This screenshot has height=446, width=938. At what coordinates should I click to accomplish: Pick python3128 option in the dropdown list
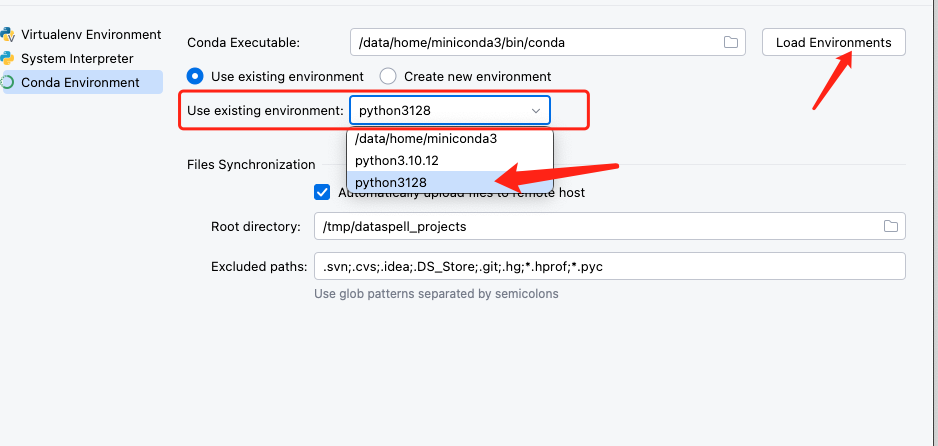391,182
